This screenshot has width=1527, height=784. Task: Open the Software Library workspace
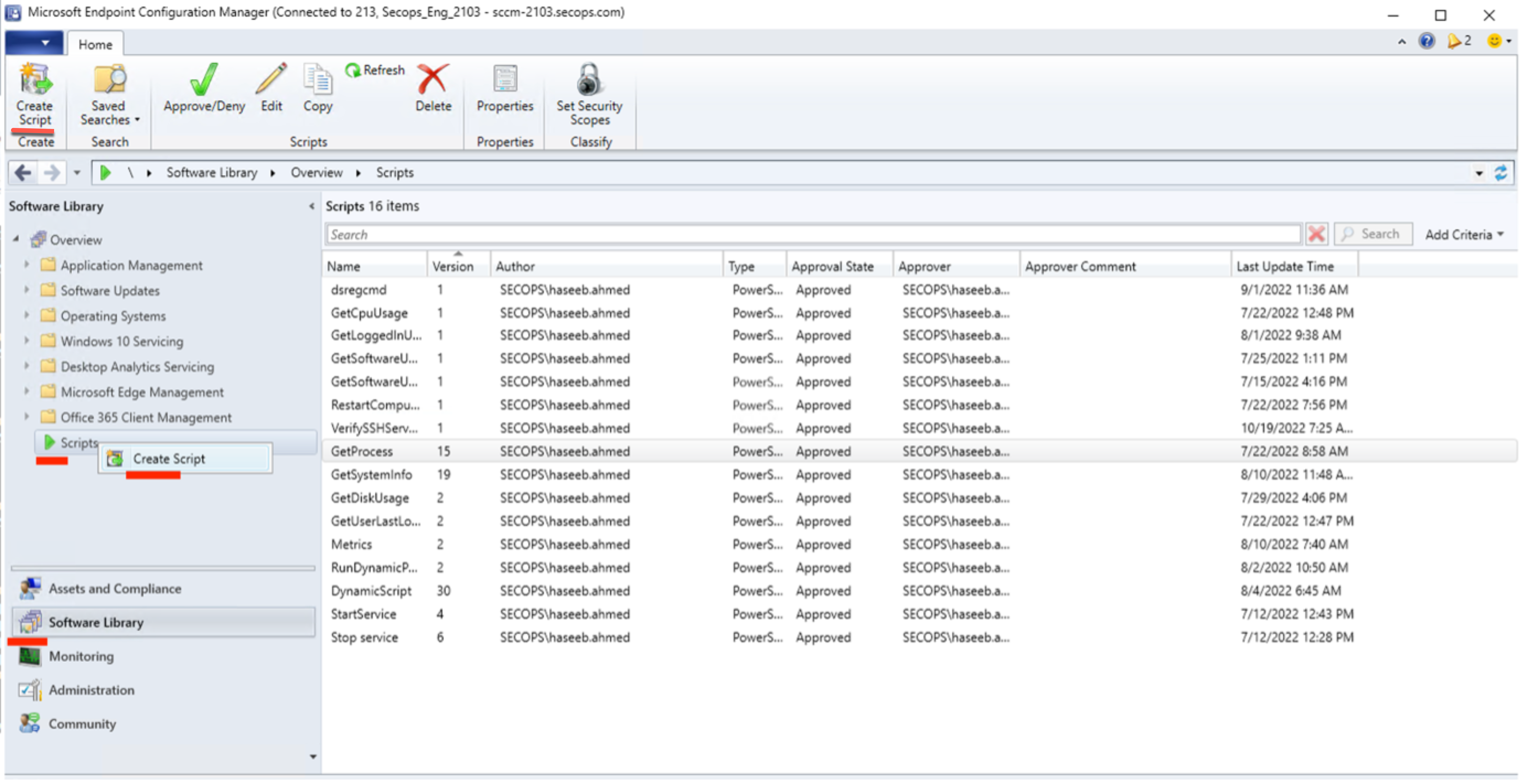pyautogui.click(x=163, y=623)
